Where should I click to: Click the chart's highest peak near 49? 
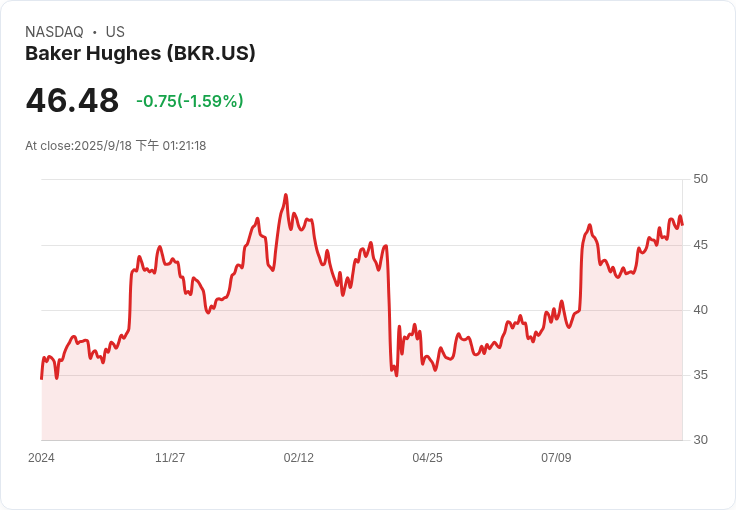pyautogui.click(x=285, y=195)
